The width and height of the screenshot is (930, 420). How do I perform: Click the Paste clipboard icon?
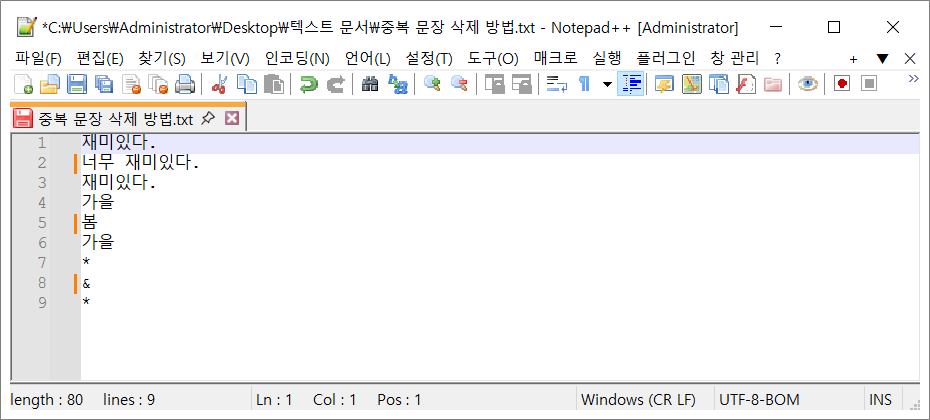coord(273,84)
